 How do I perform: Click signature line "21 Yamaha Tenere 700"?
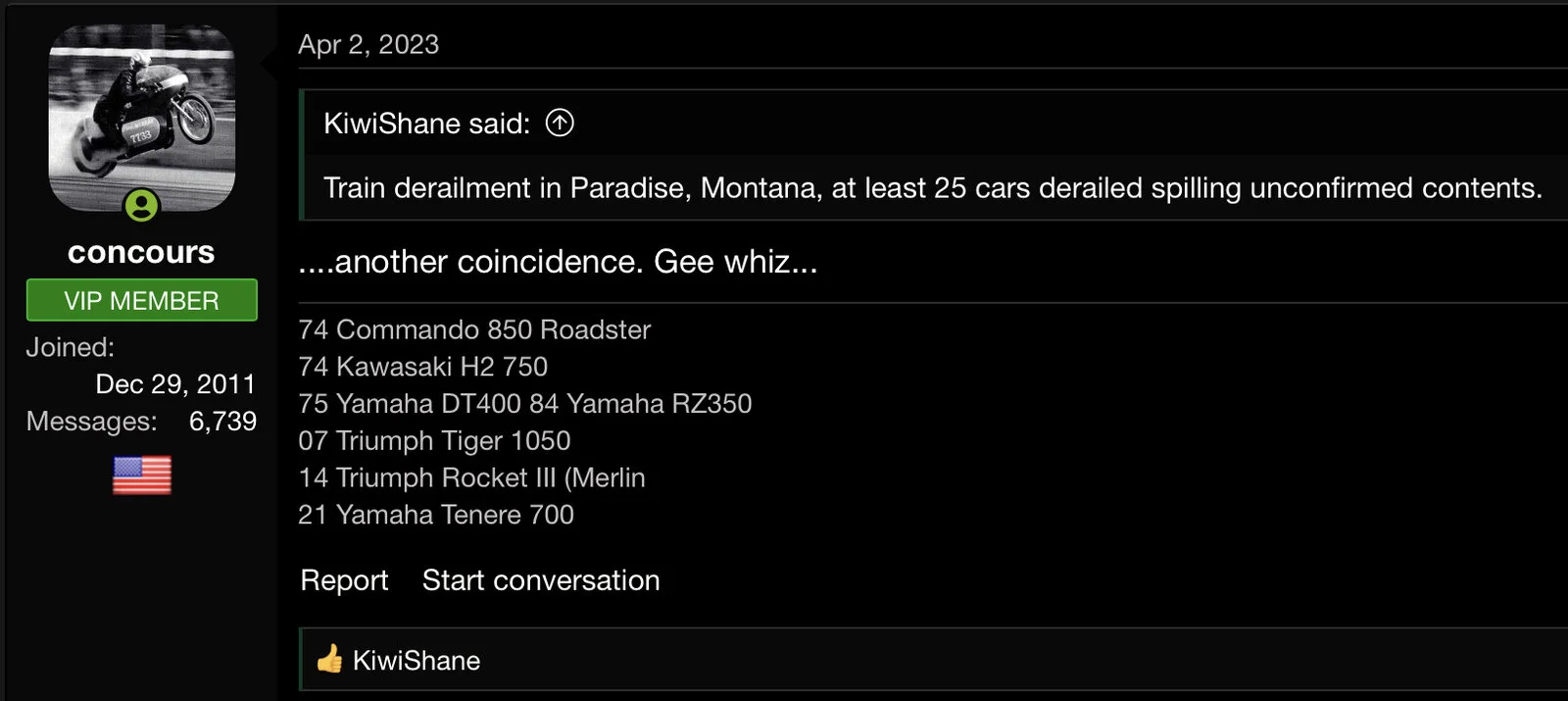436,515
